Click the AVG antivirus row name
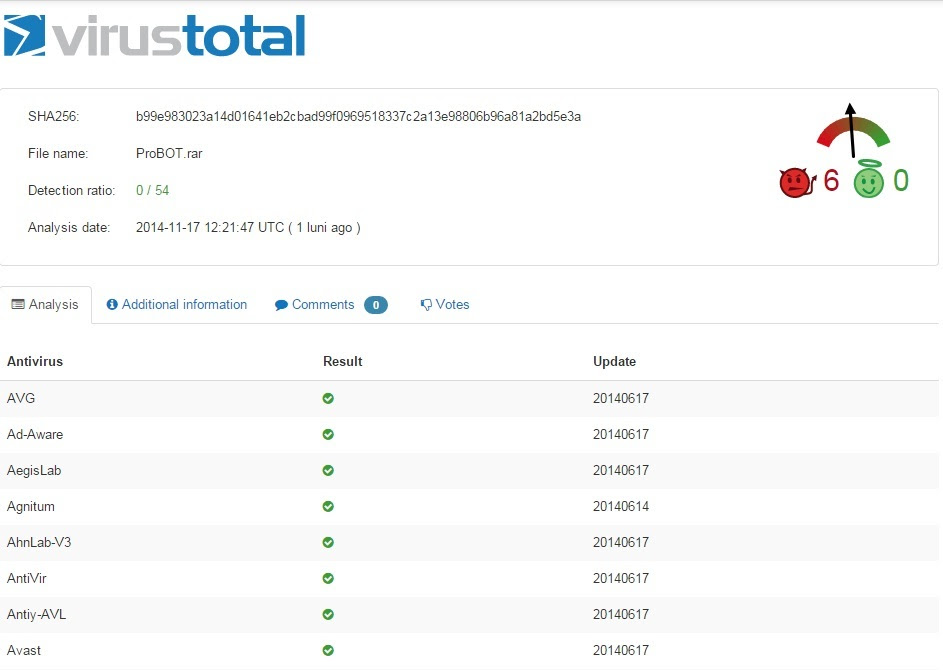Viewport: 943px width, 670px height. (x=21, y=398)
